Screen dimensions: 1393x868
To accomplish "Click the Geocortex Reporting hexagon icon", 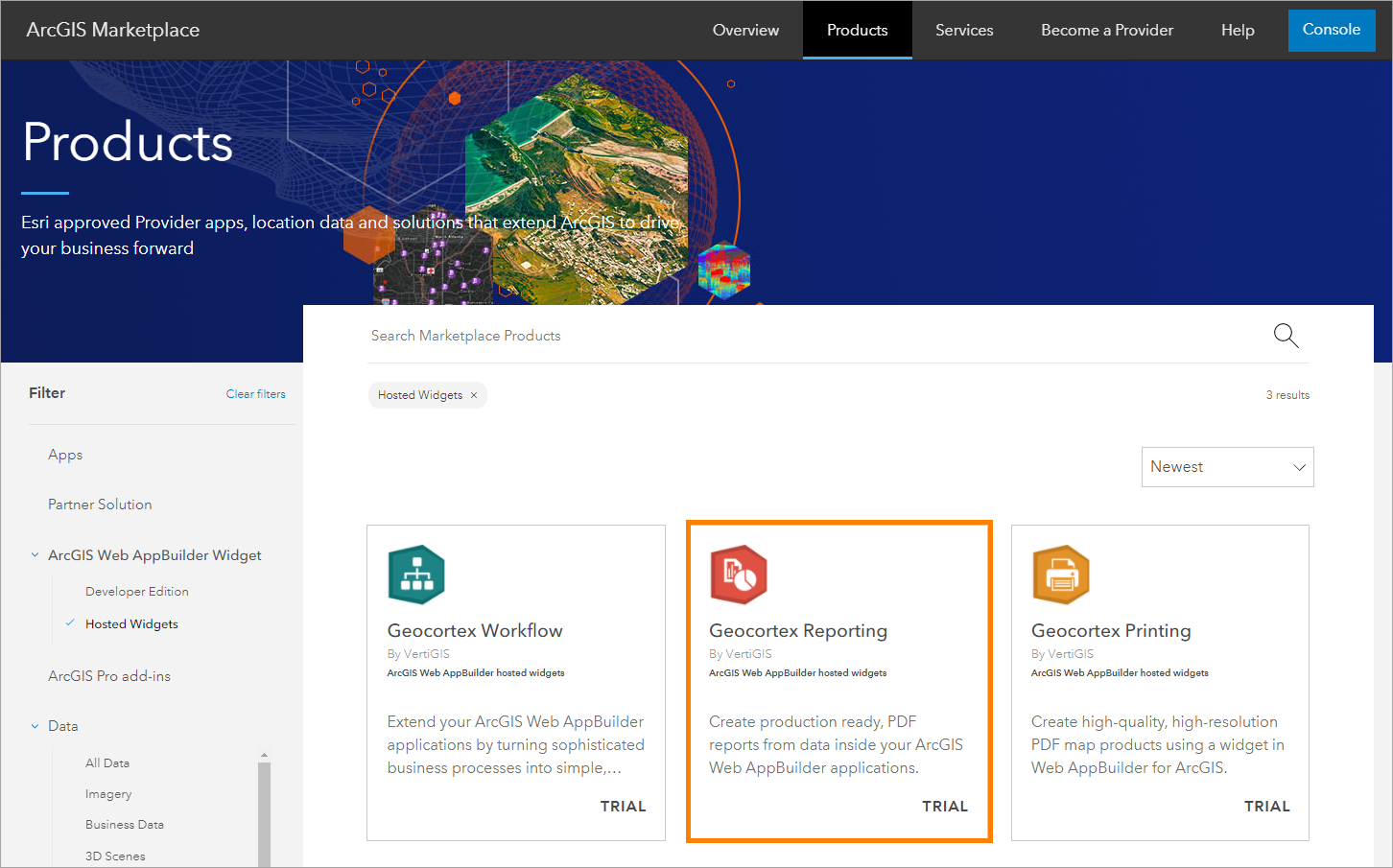I will click(x=739, y=575).
